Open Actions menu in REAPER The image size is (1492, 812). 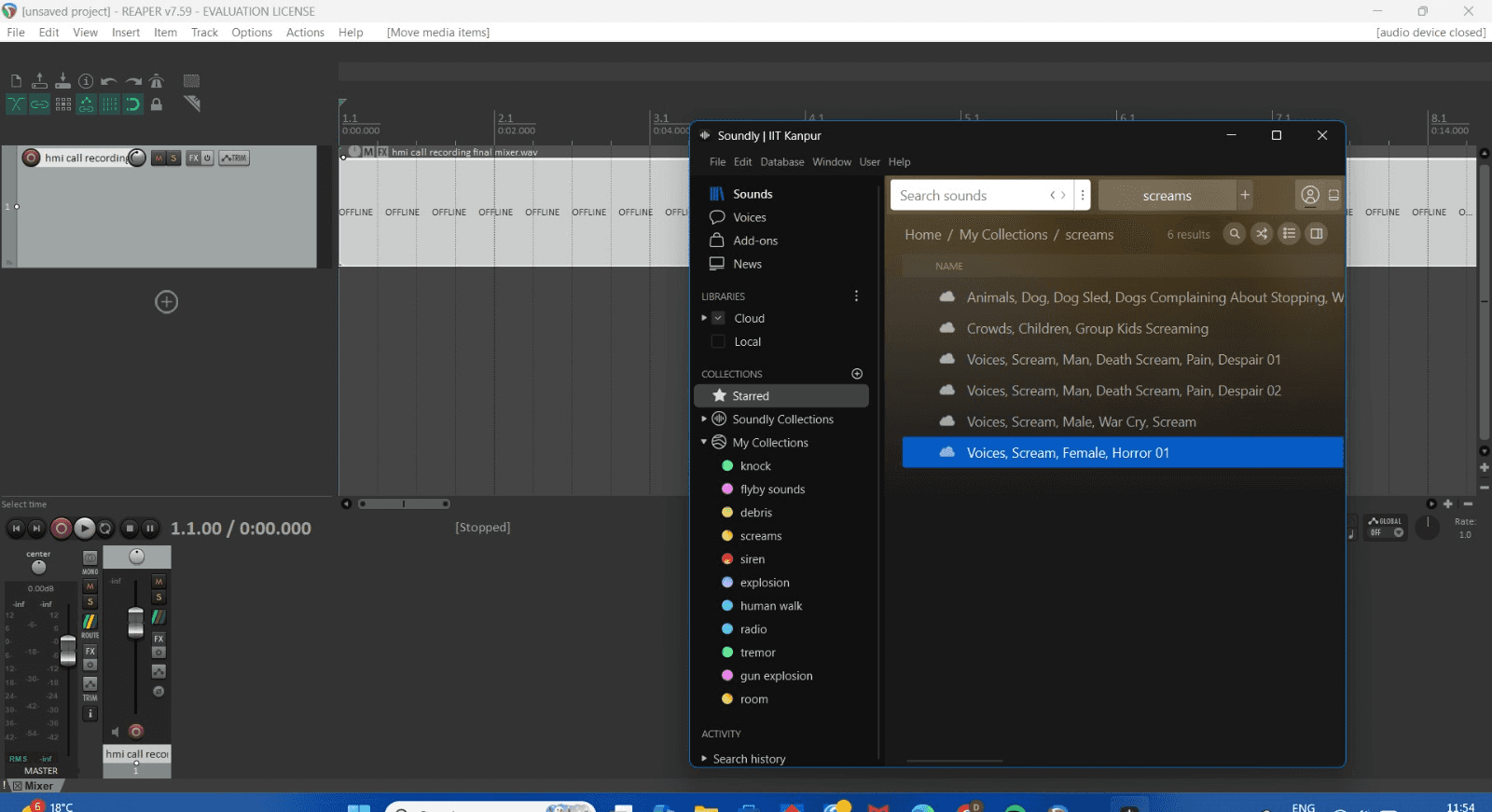point(305,33)
